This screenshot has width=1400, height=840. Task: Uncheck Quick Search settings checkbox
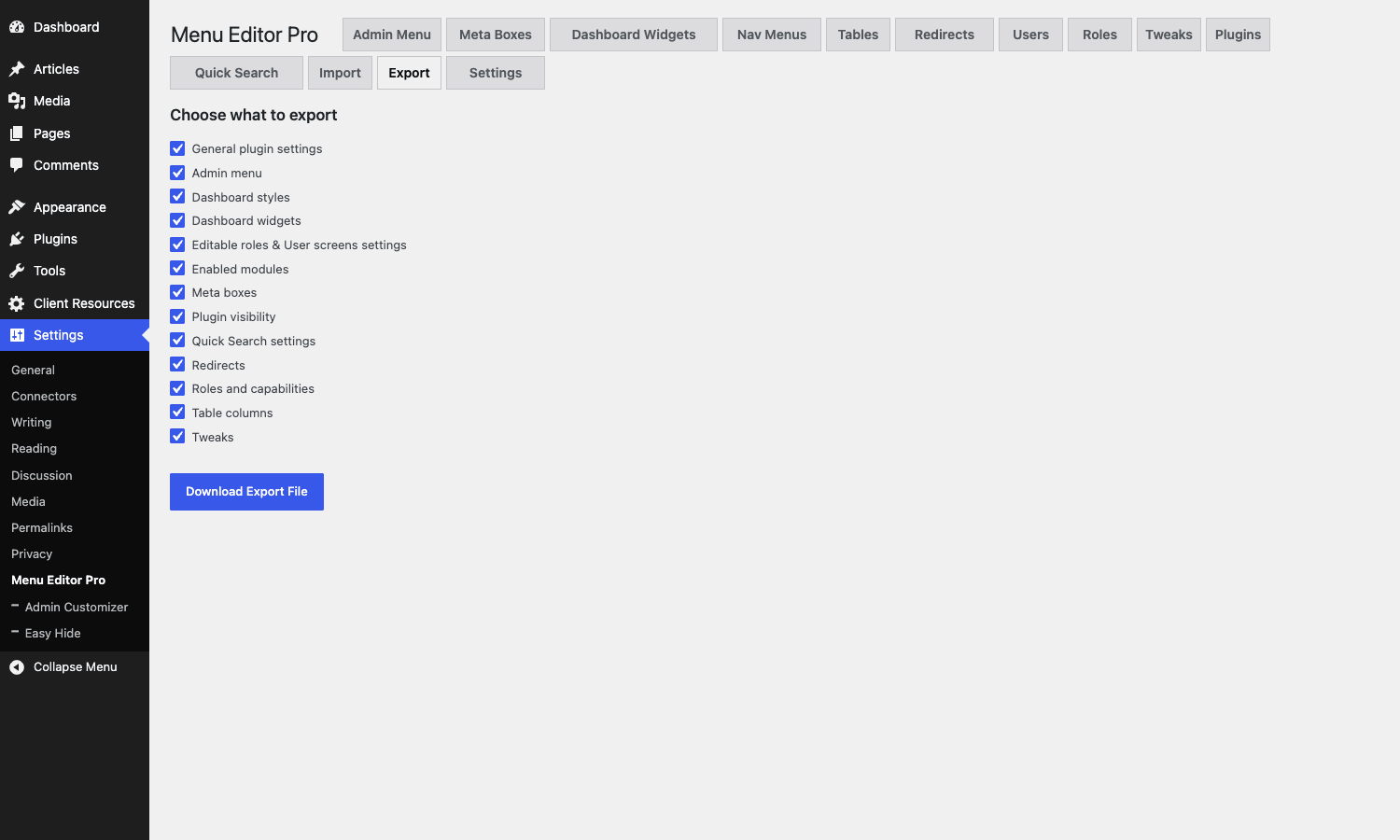(x=177, y=340)
